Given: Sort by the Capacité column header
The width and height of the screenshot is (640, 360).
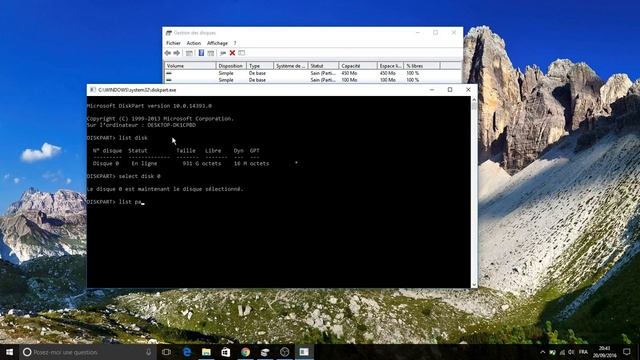Looking at the screenshot, I should point(358,66).
